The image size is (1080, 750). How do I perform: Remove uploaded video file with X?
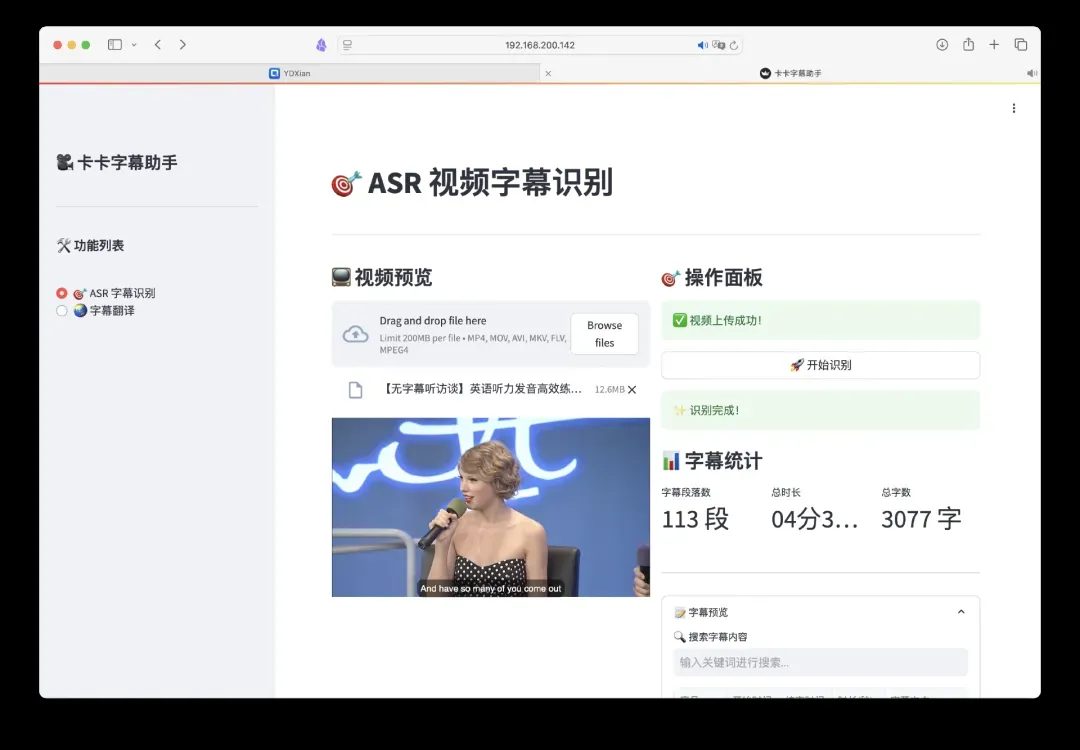[x=632, y=390]
